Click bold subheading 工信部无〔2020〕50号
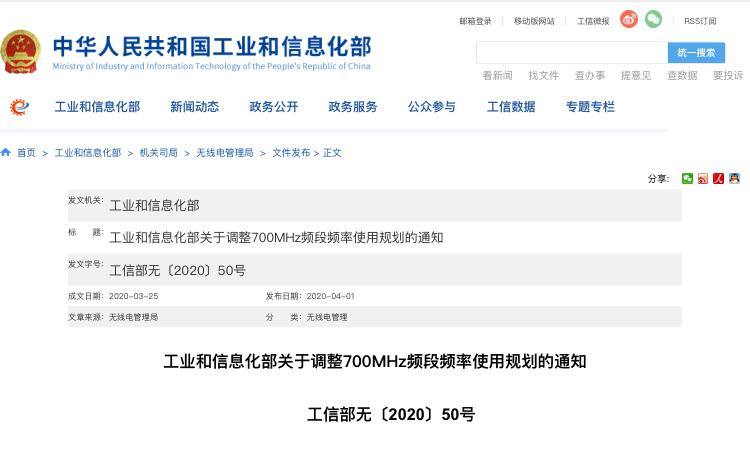The image size is (750, 459). point(391,414)
